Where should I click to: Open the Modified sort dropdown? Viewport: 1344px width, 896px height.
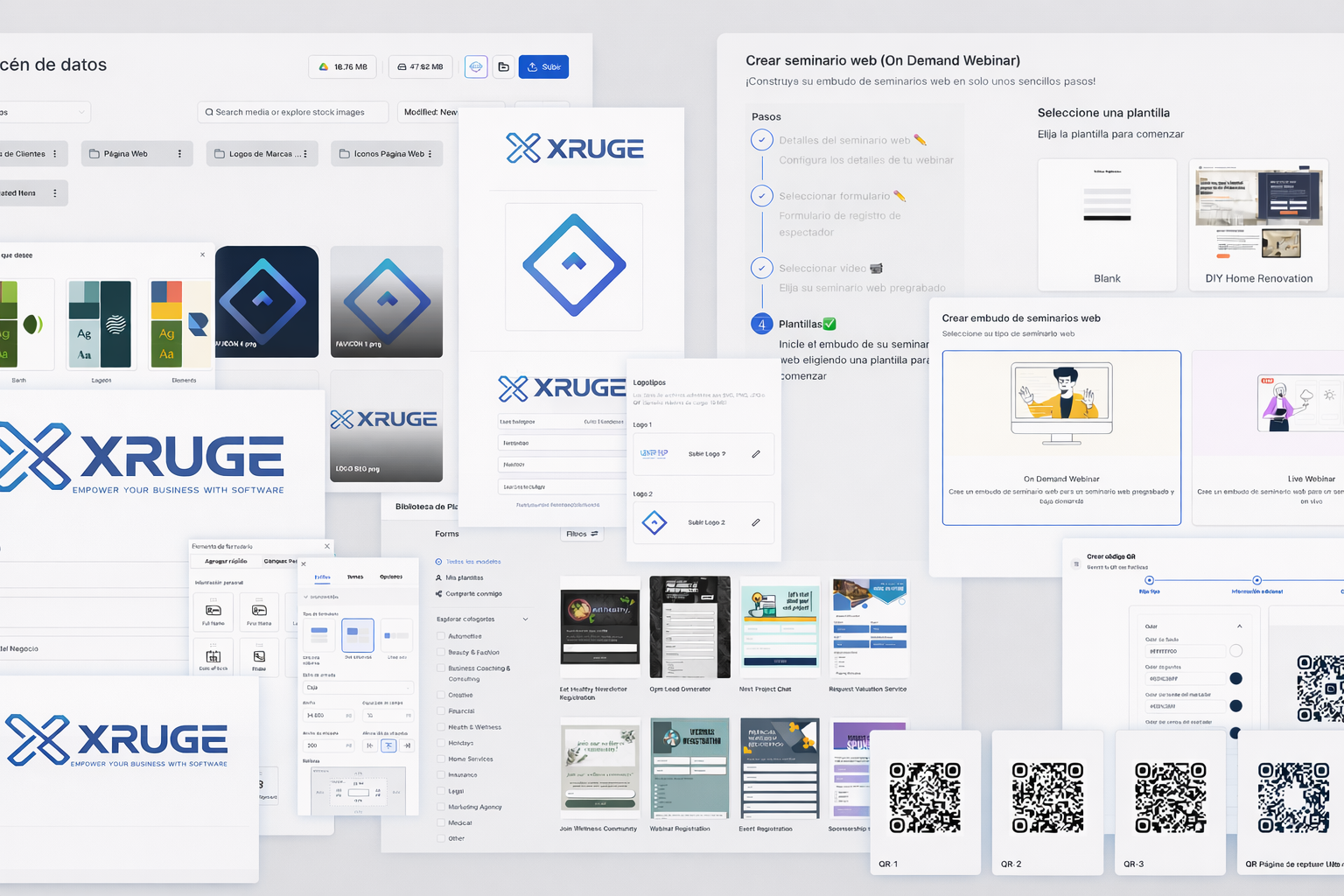[x=430, y=112]
